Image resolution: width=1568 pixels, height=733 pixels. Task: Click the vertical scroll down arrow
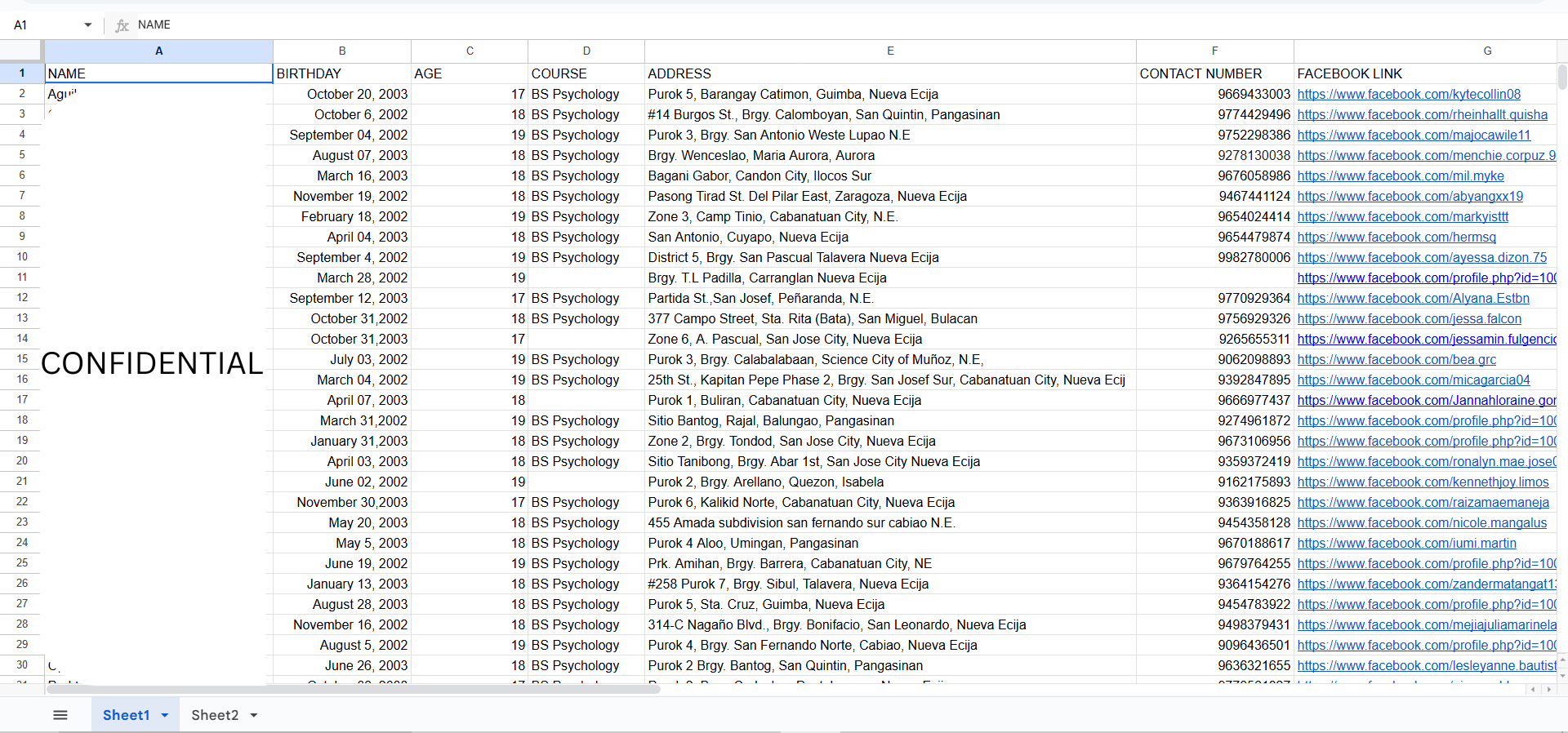(1562, 675)
